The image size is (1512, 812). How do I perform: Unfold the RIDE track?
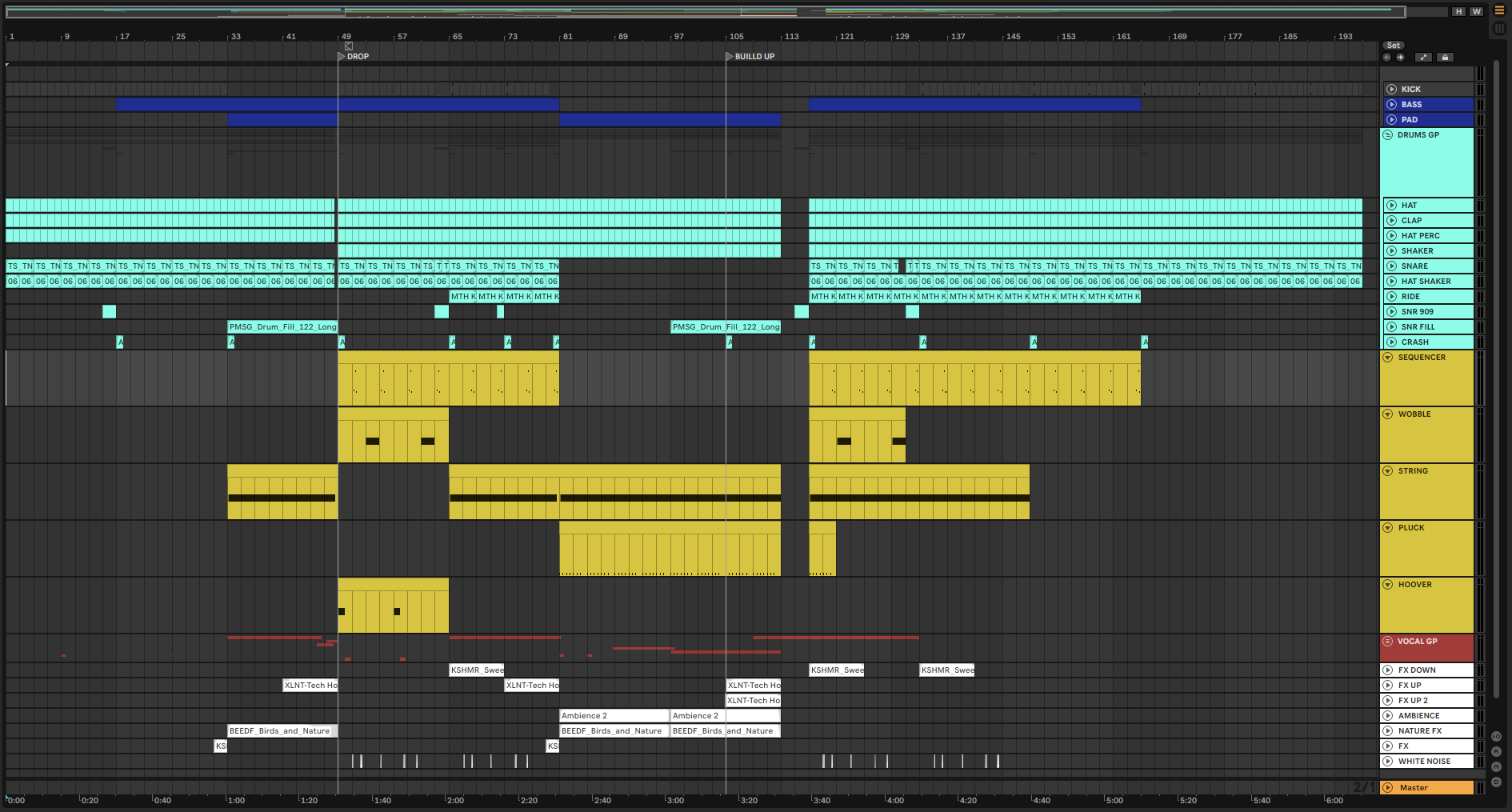point(1391,297)
